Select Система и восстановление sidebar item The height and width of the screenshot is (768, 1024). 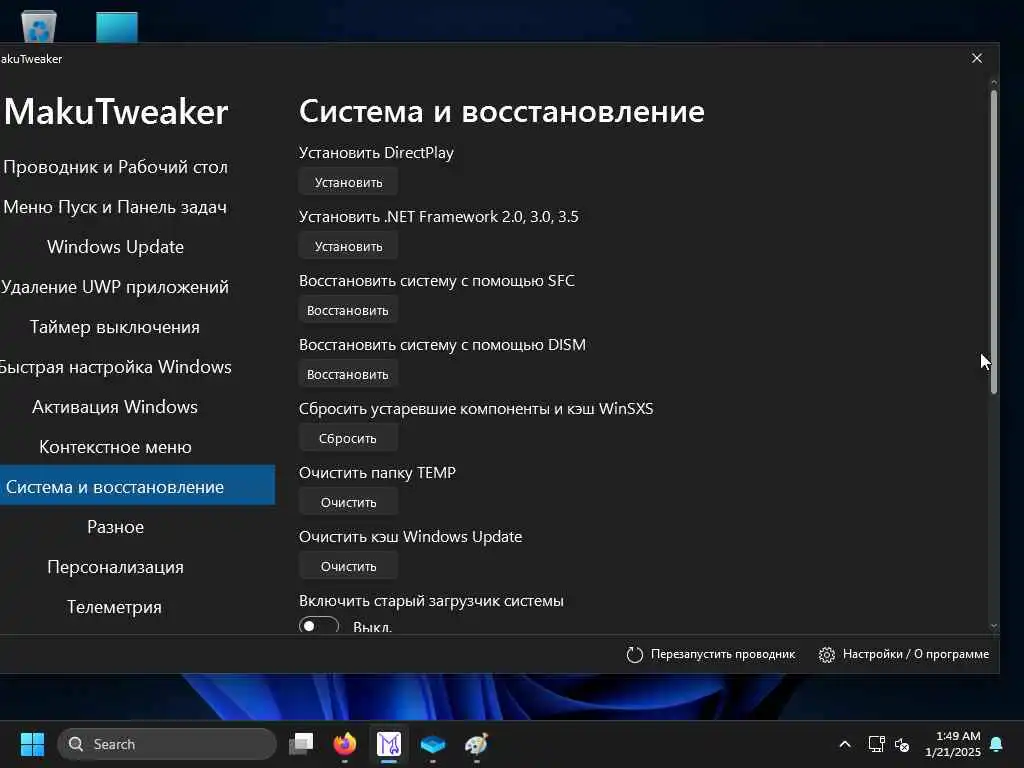pyautogui.click(x=137, y=485)
